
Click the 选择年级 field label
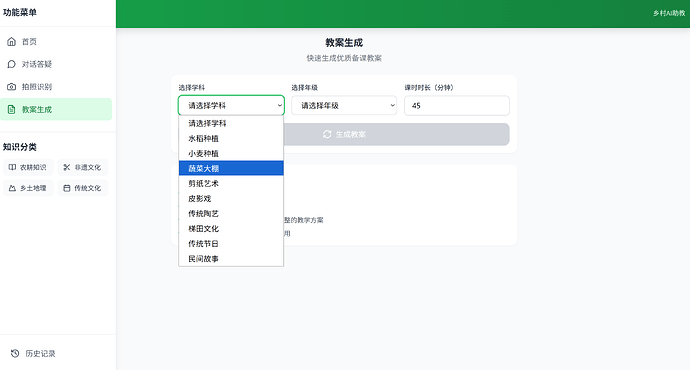point(305,88)
